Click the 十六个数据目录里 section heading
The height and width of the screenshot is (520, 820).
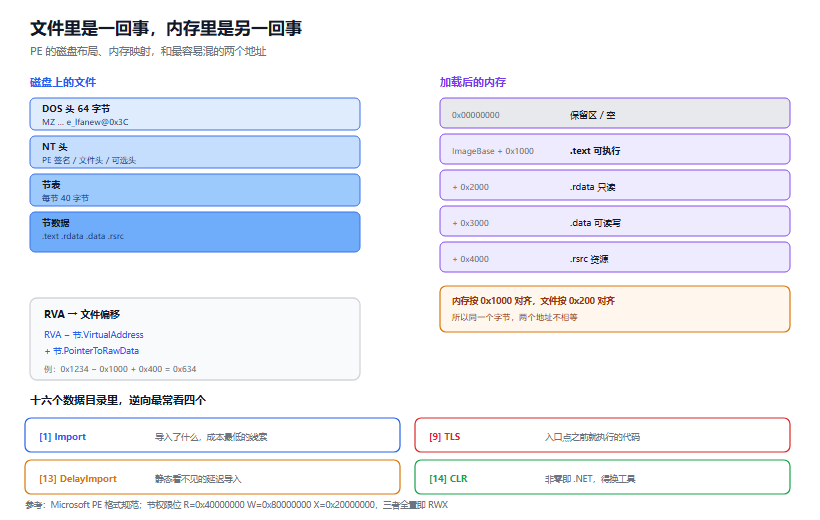[x=118, y=400]
